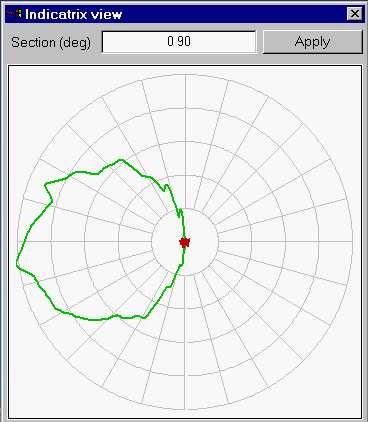Click the "0 90" value text
The image size is (368, 422).
tap(179, 42)
